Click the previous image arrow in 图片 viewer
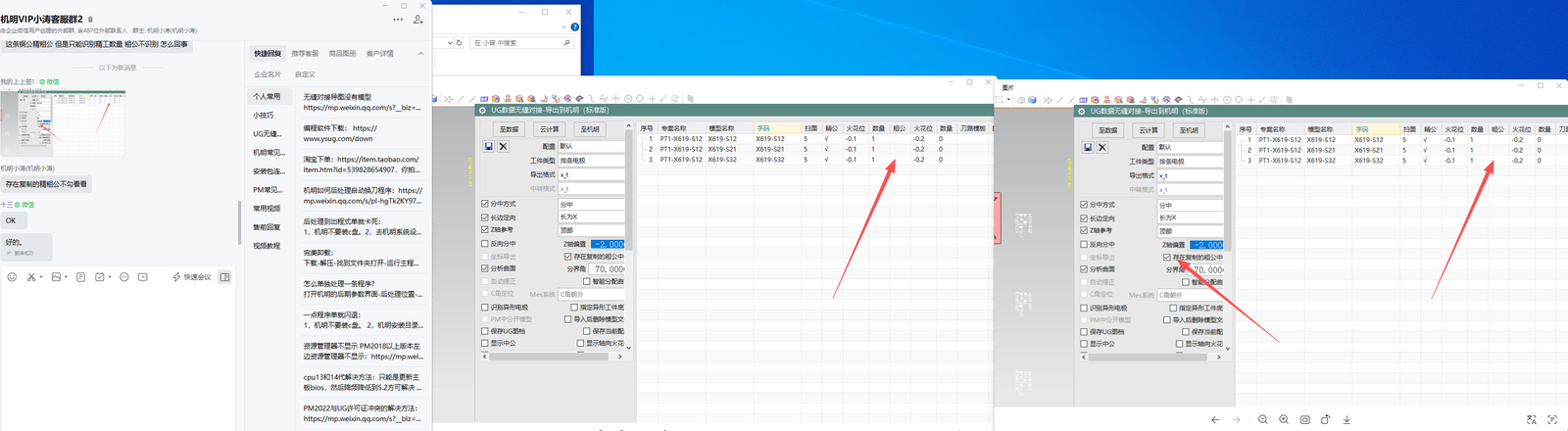 click(x=1215, y=419)
